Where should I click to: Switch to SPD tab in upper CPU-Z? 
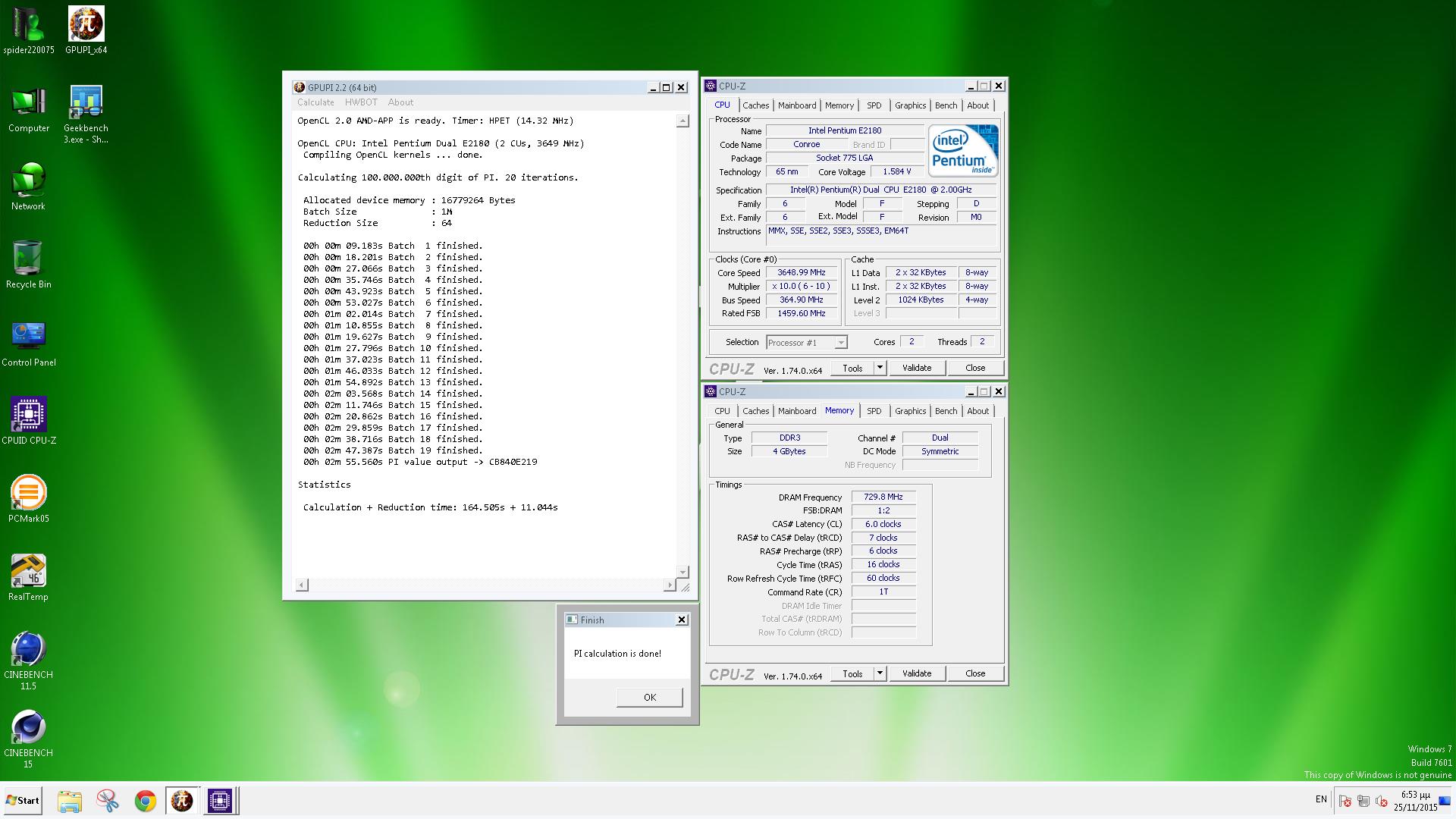874,105
